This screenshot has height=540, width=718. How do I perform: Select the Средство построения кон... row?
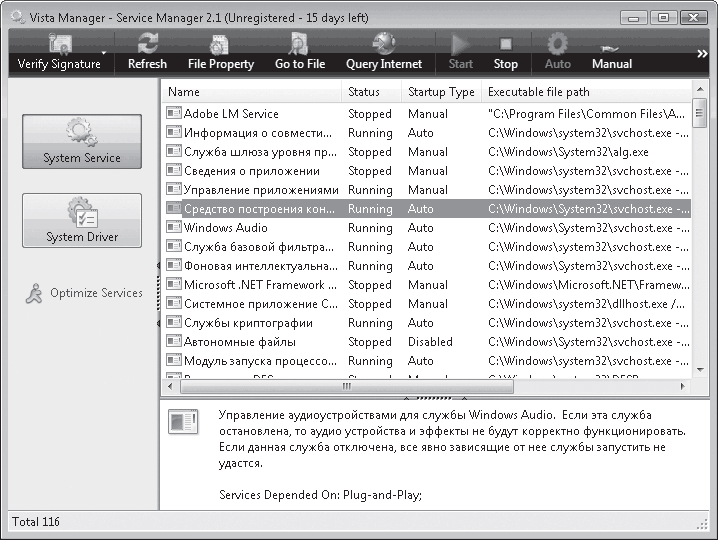(x=426, y=209)
